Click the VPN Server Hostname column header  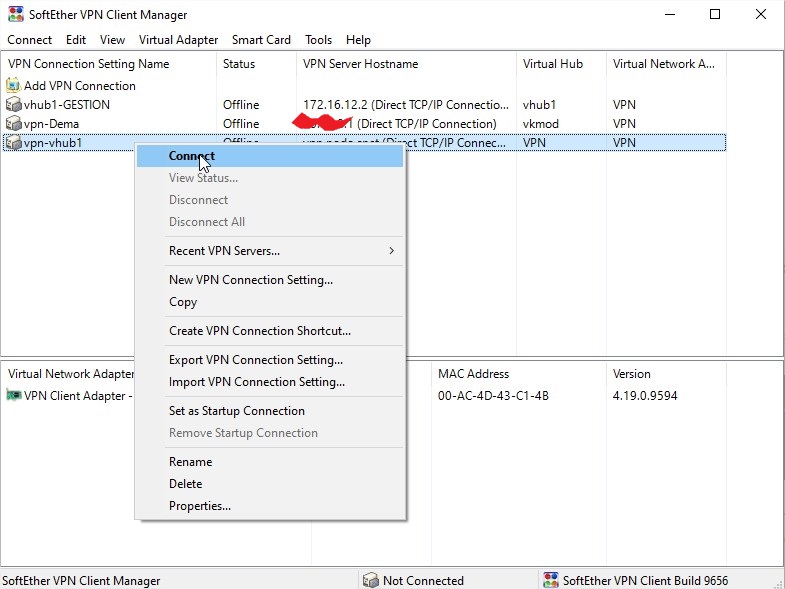click(407, 64)
